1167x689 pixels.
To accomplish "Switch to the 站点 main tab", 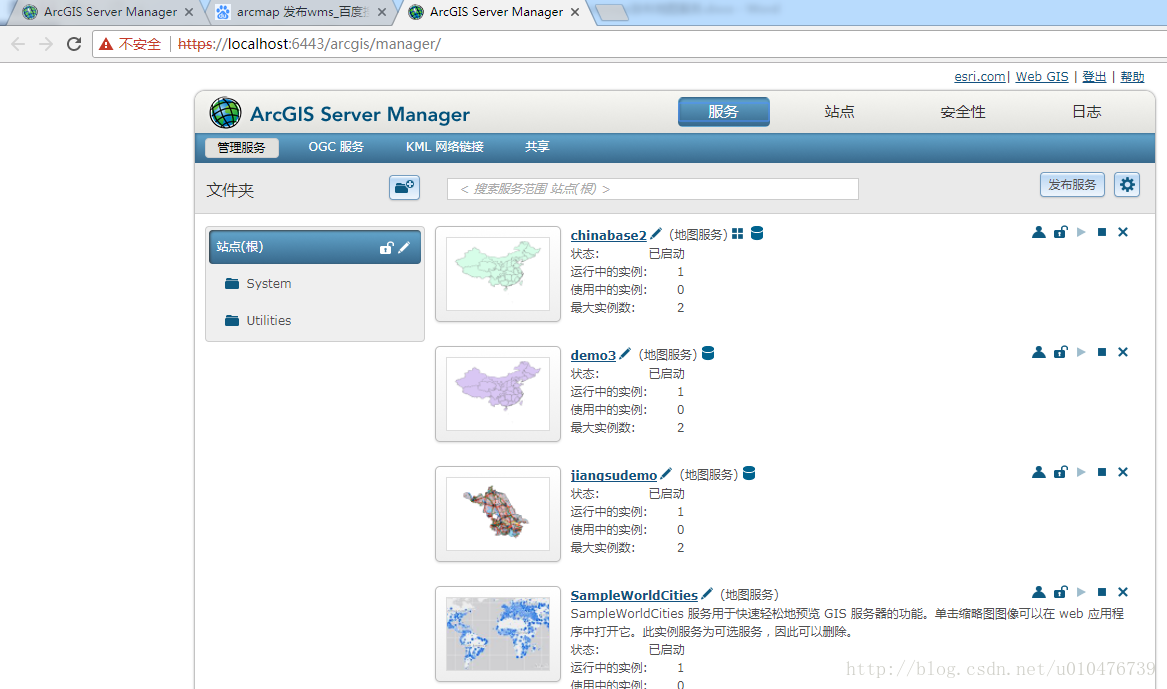I will coord(840,112).
